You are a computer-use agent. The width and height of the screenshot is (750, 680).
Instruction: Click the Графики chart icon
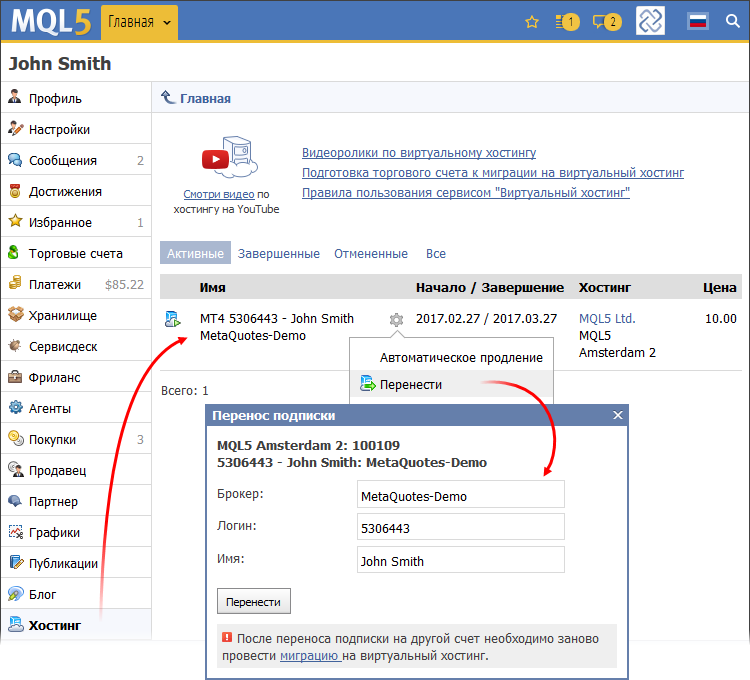tap(16, 531)
